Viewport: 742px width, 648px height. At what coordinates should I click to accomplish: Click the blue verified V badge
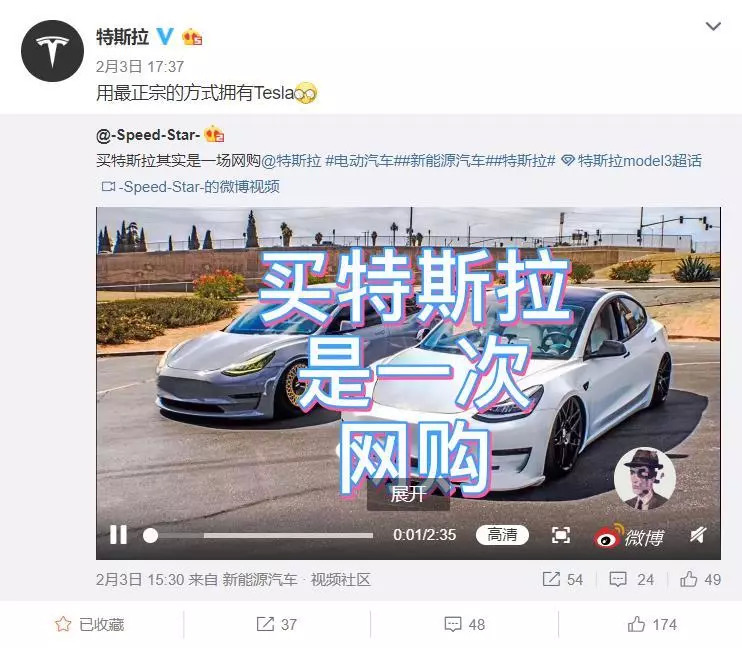(x=165, y=36)
